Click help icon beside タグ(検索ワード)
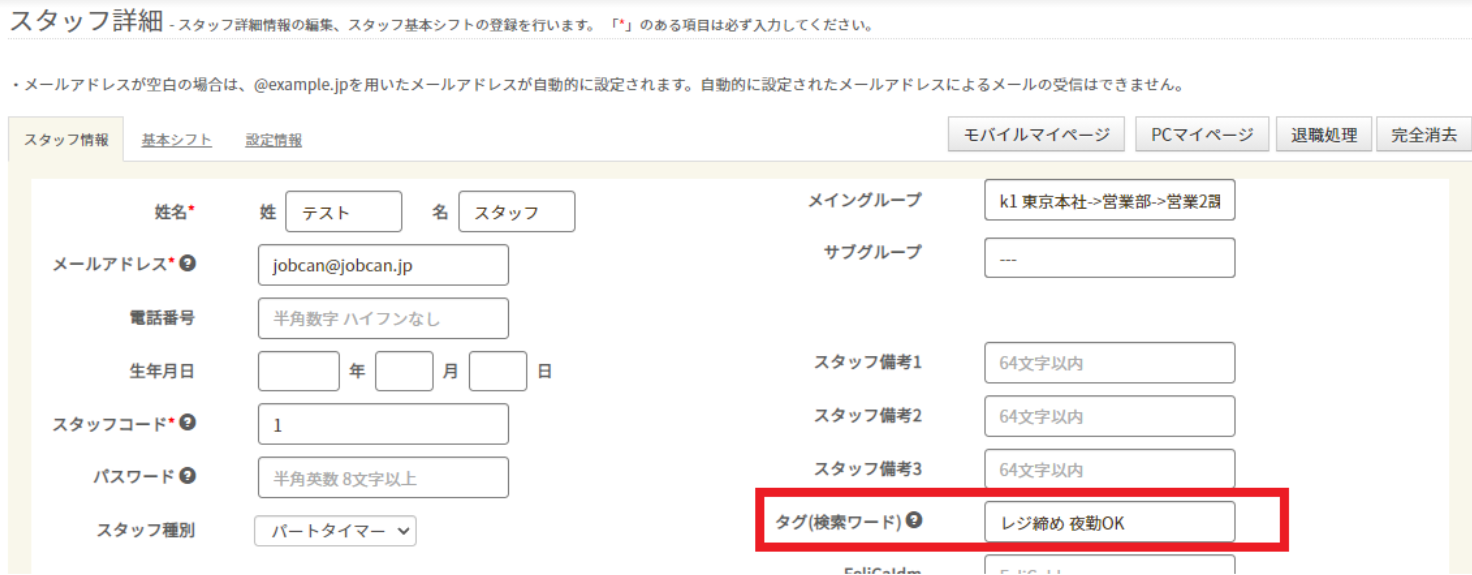The height and width of the screenshot is (575, 1472). pos(914,520)
